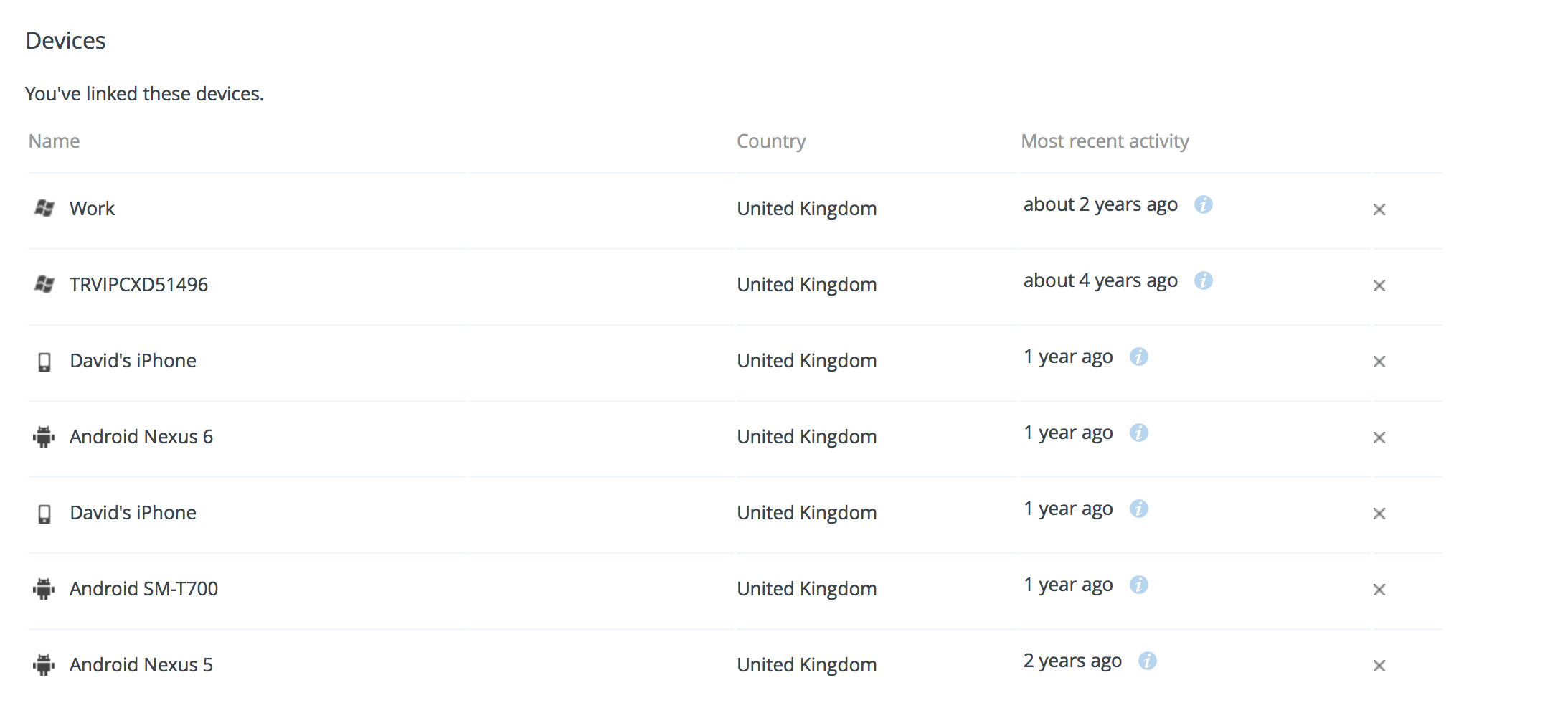Viewport: 1568px width, 703px height.
Task: Click the Devices page heading
Action: 66,41
